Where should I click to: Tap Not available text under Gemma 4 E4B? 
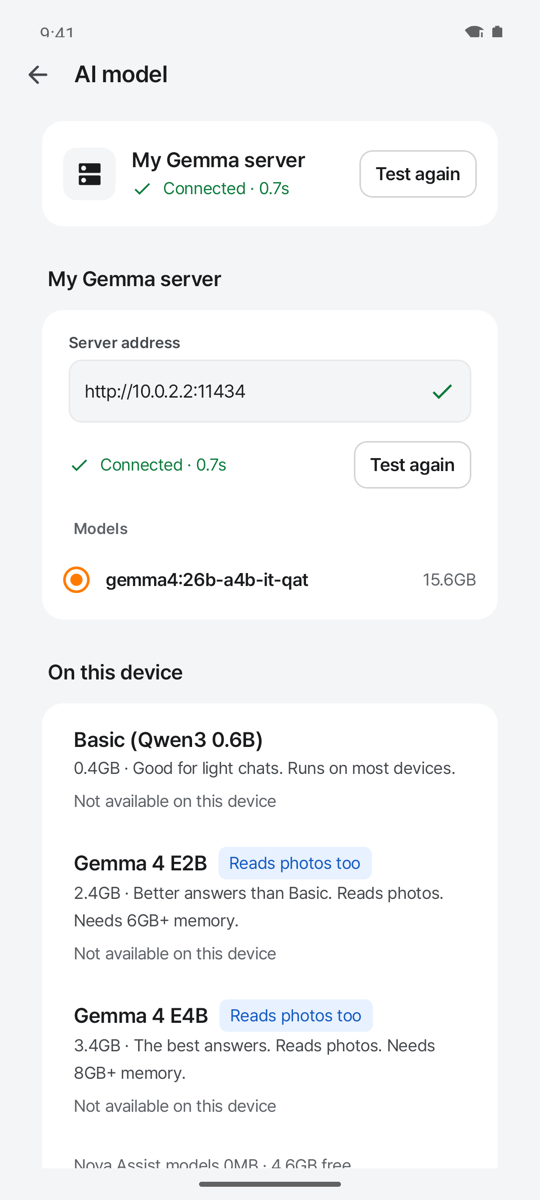pos(175,1106)
